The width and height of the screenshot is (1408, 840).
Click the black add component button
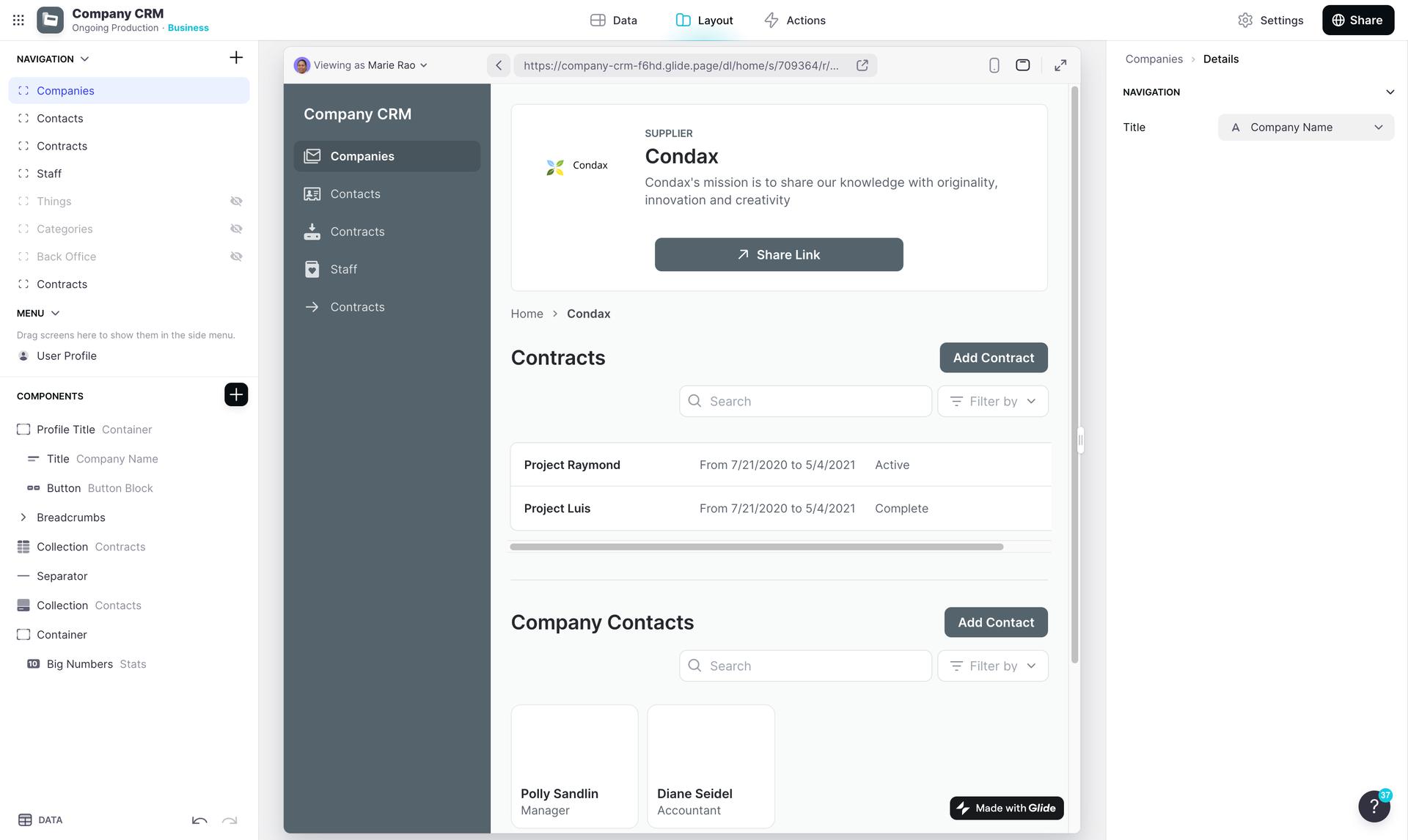point(236,395)
